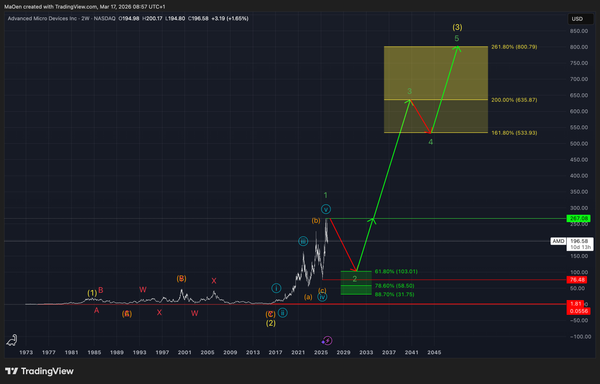
Task: Select the orange lowercase (c) wave label
Action: click(x=322, y=291)
